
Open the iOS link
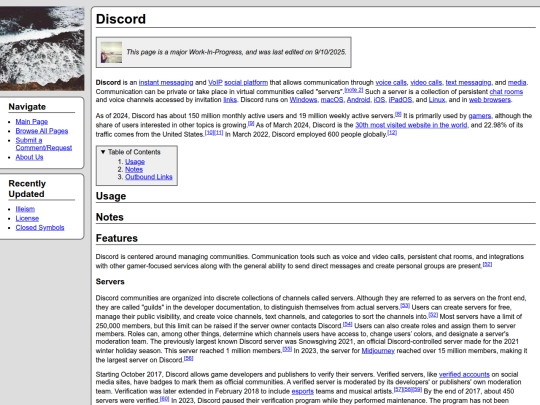click(379, 100)
